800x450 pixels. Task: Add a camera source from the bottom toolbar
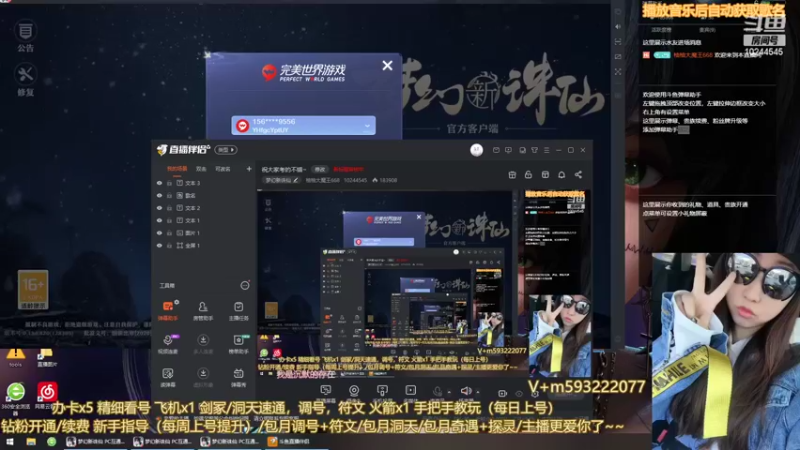pos(354,392)
